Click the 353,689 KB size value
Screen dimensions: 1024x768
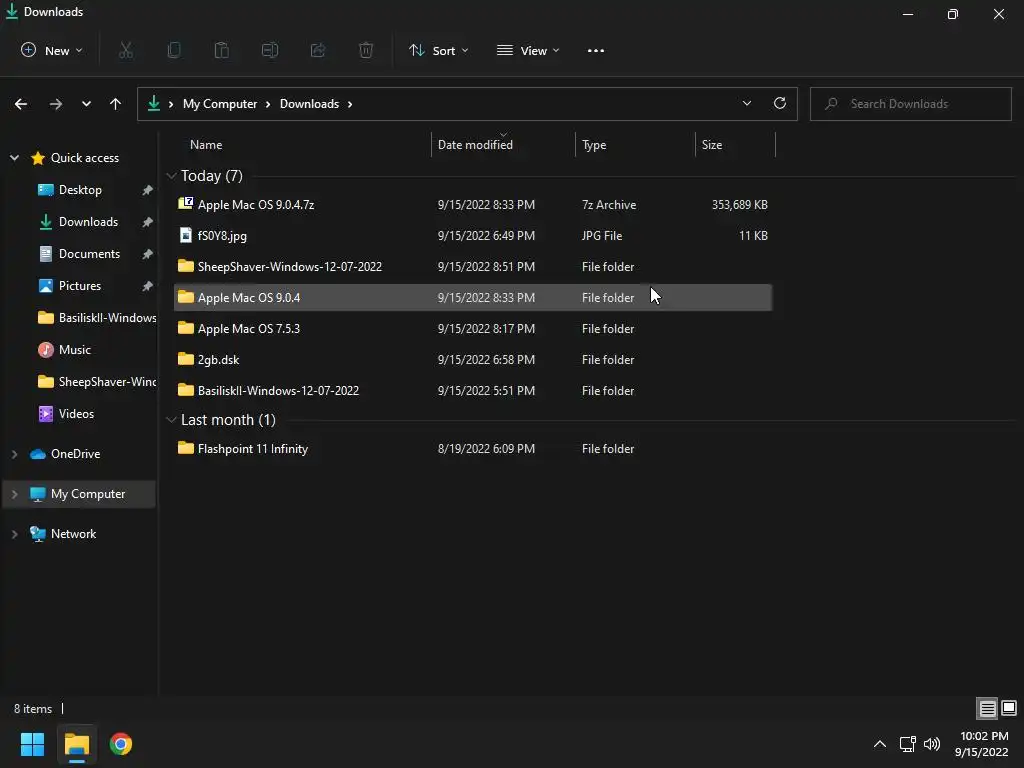coord(739,204)
